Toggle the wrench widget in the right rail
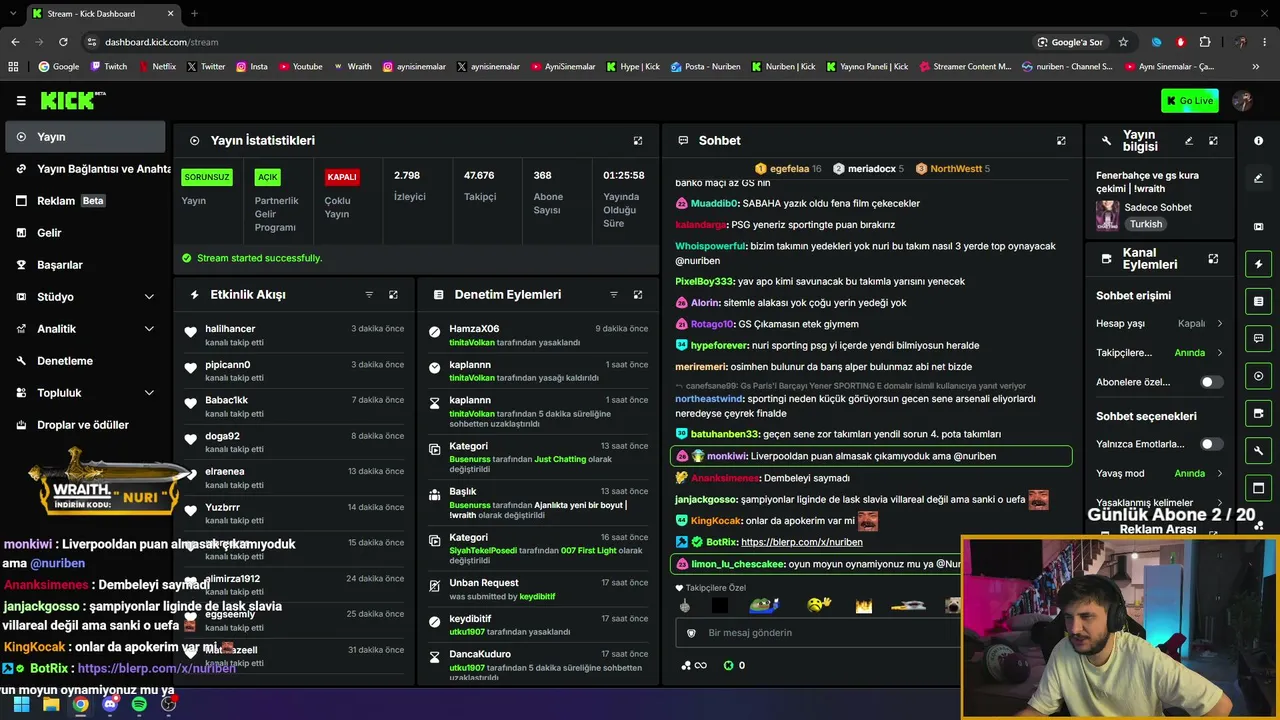The width and height of the screenshot is (1280, 720). point(1259,451)
